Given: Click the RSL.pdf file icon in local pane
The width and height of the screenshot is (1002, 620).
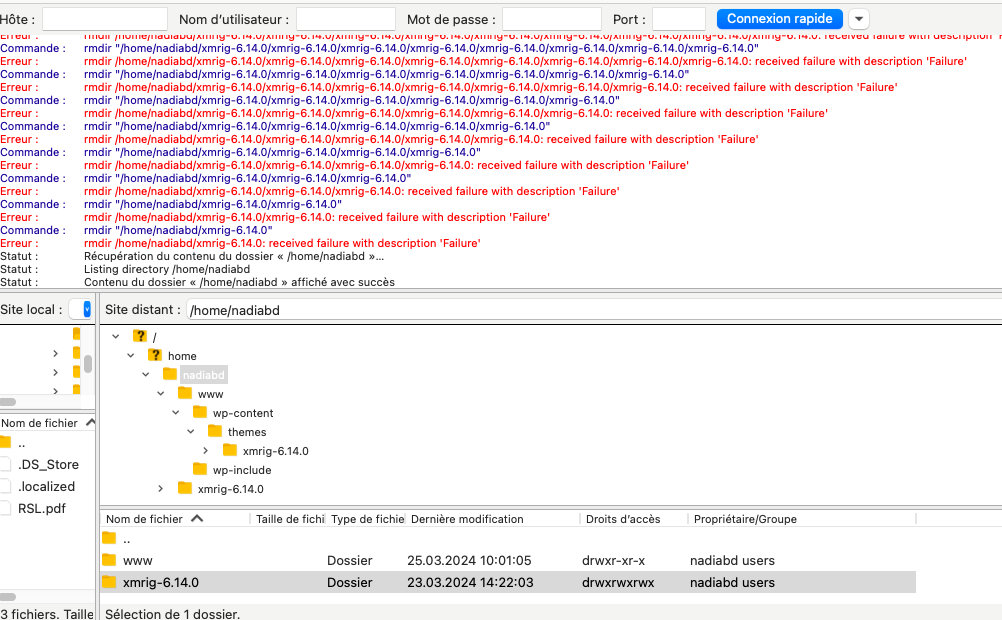Looking at the screenshot, I should coord(6,508).
